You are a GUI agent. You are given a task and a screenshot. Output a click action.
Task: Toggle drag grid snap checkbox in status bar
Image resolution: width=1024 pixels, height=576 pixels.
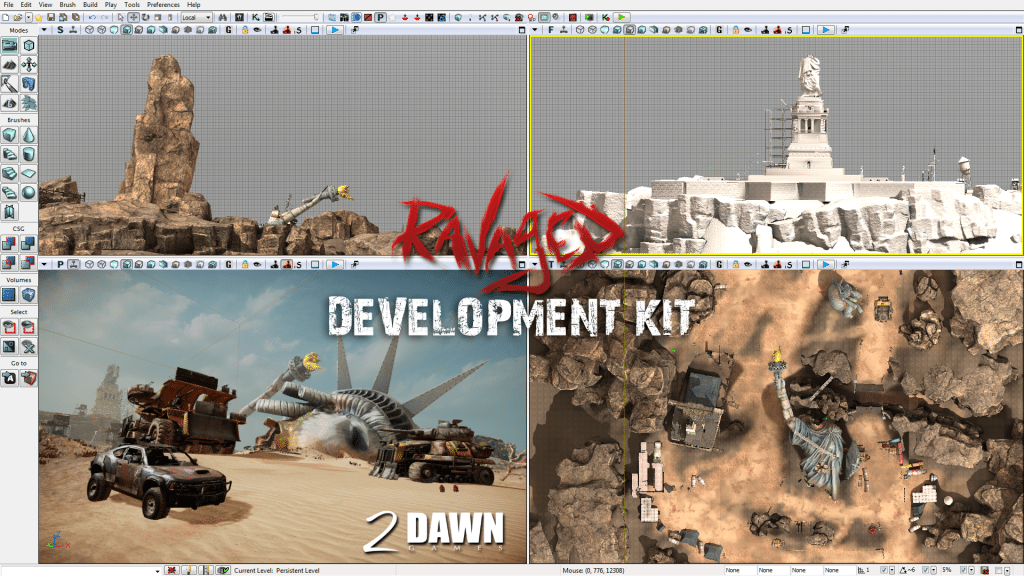tap(884, 570)
